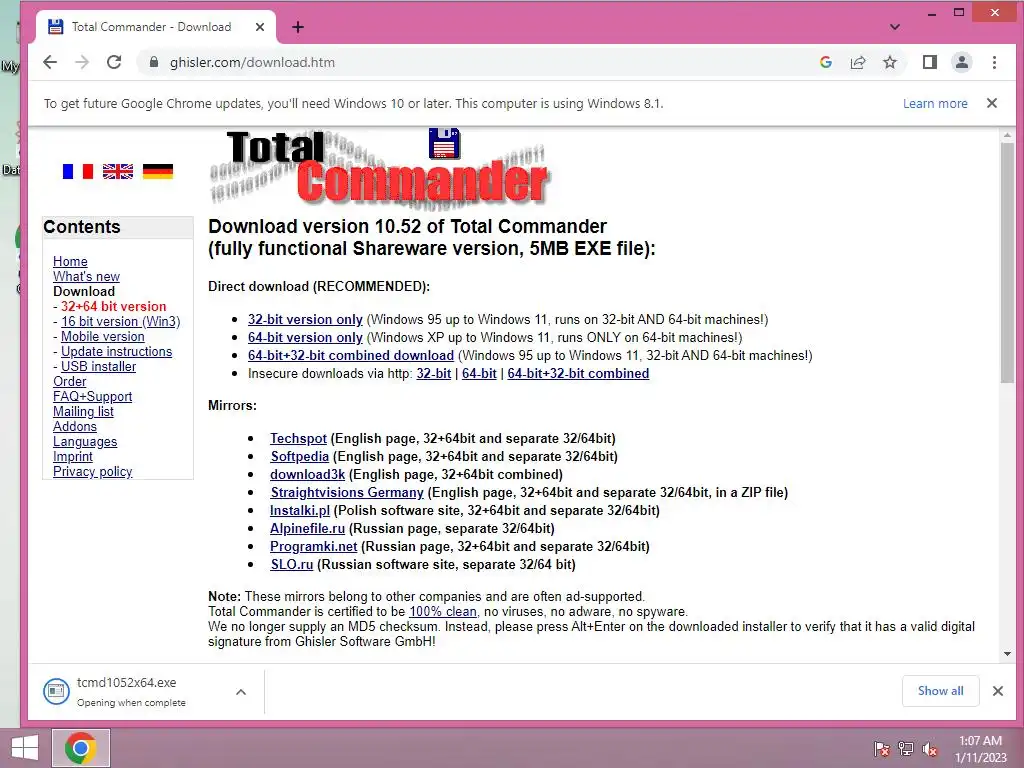Open the Alpinefile.ru mirror
This screenshot has height=768, width=1024.
pos(308,528)
